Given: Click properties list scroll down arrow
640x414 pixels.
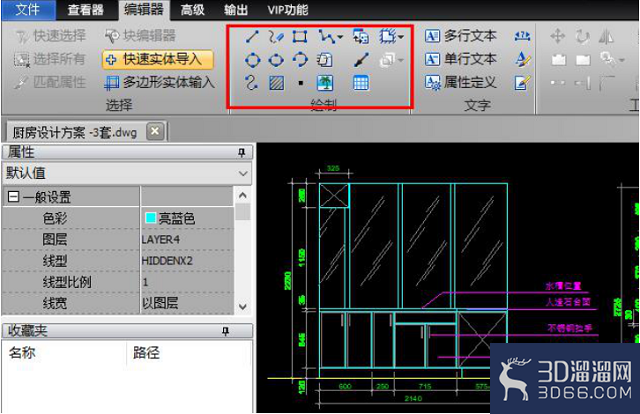Looking at the screenshot, I should (242, 306).
